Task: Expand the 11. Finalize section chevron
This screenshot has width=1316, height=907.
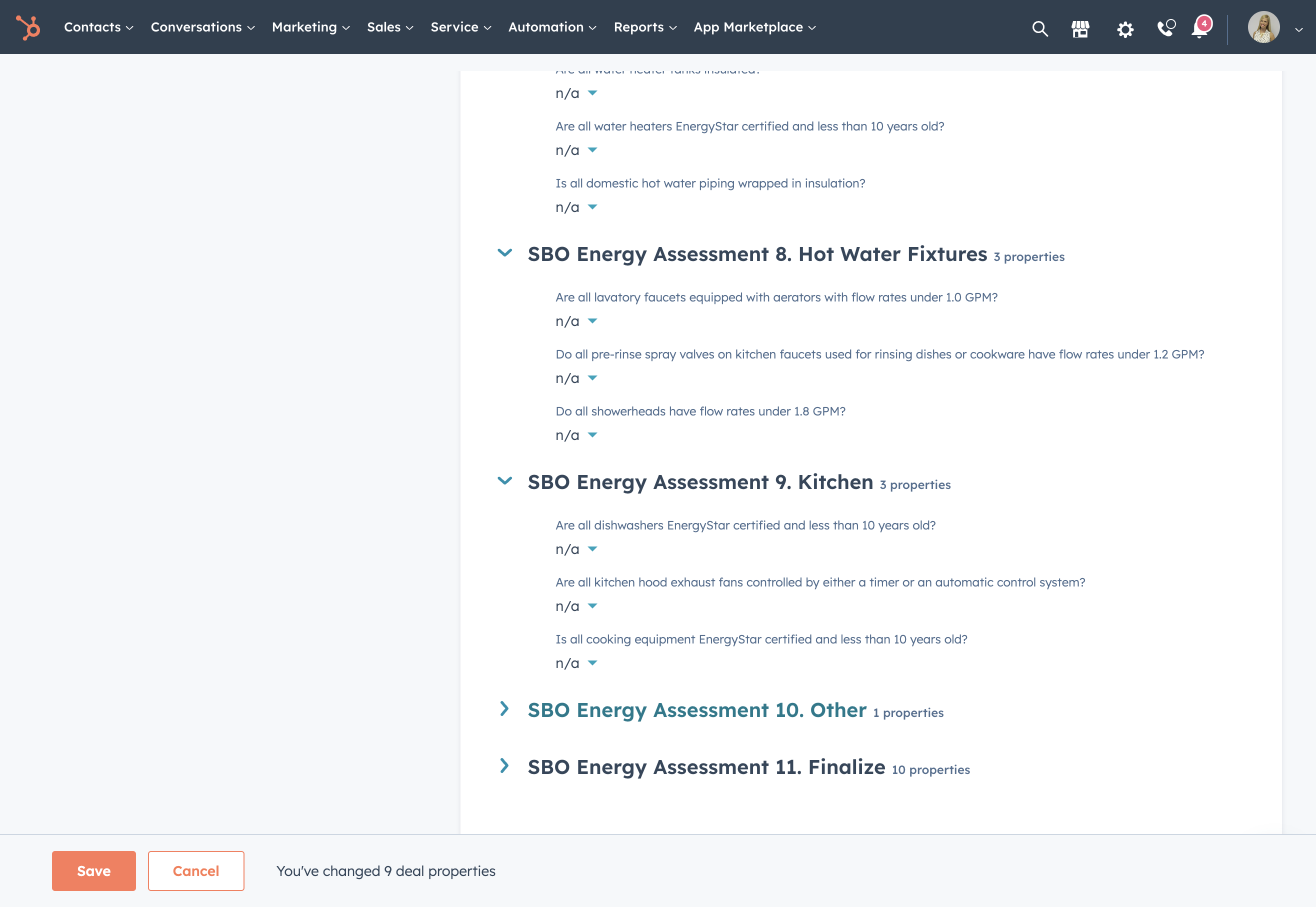Action: [x=504, y=765]
